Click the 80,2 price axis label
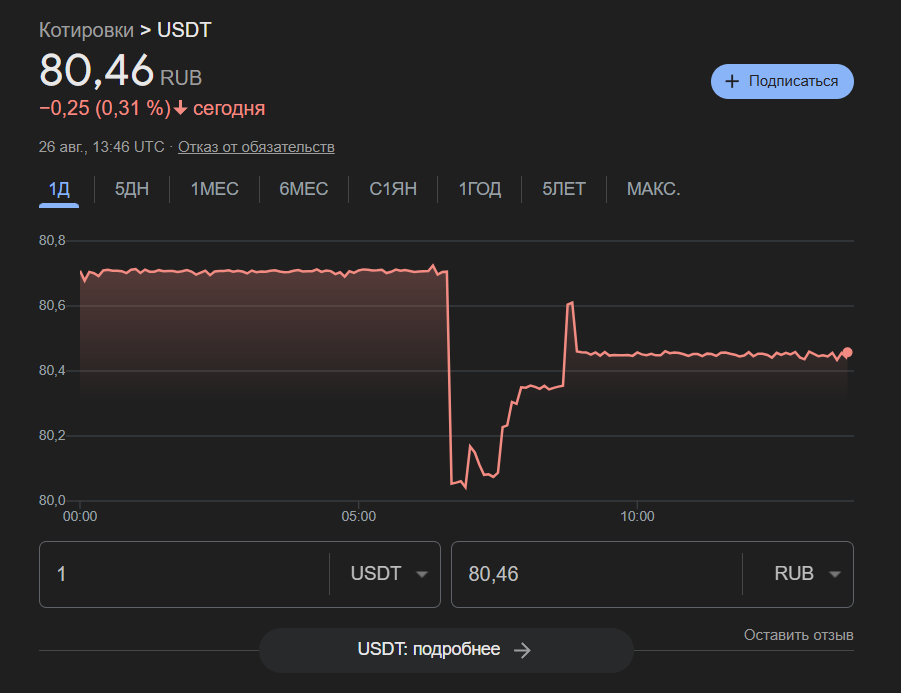The height and width of the screenshot is (693, 901). 52,436
